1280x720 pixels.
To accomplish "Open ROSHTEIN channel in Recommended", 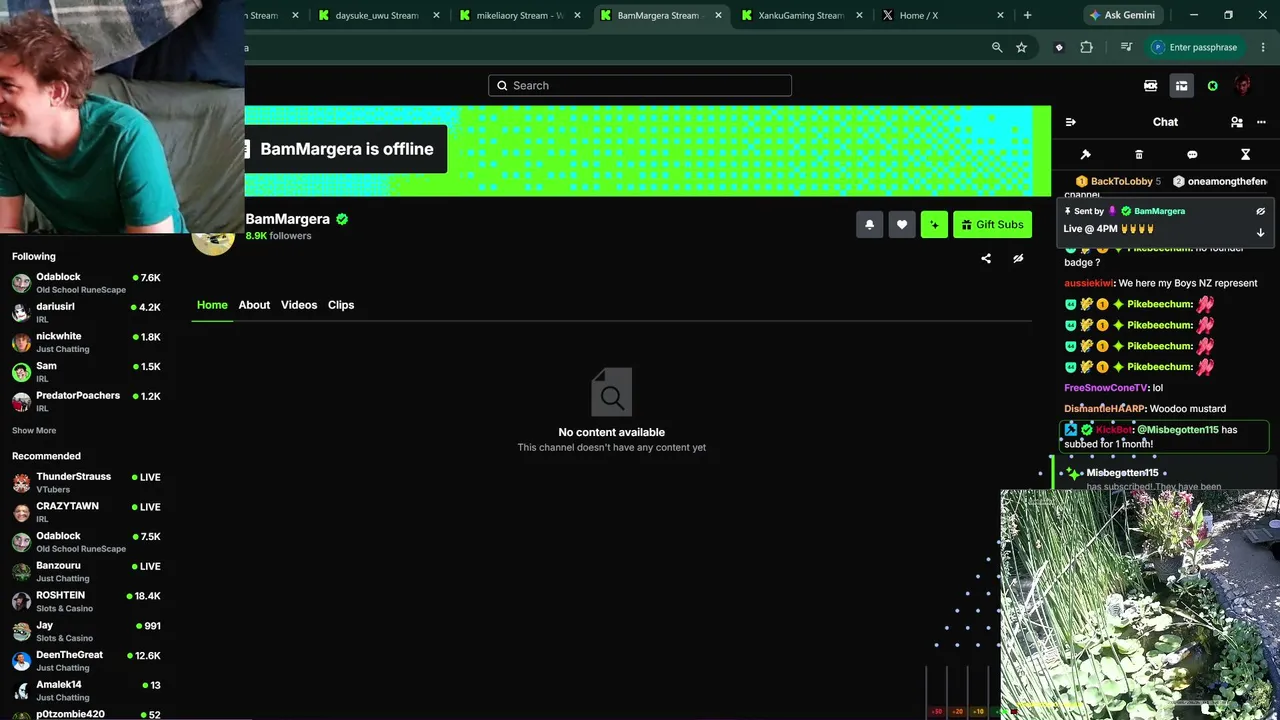I will (86, 601).
